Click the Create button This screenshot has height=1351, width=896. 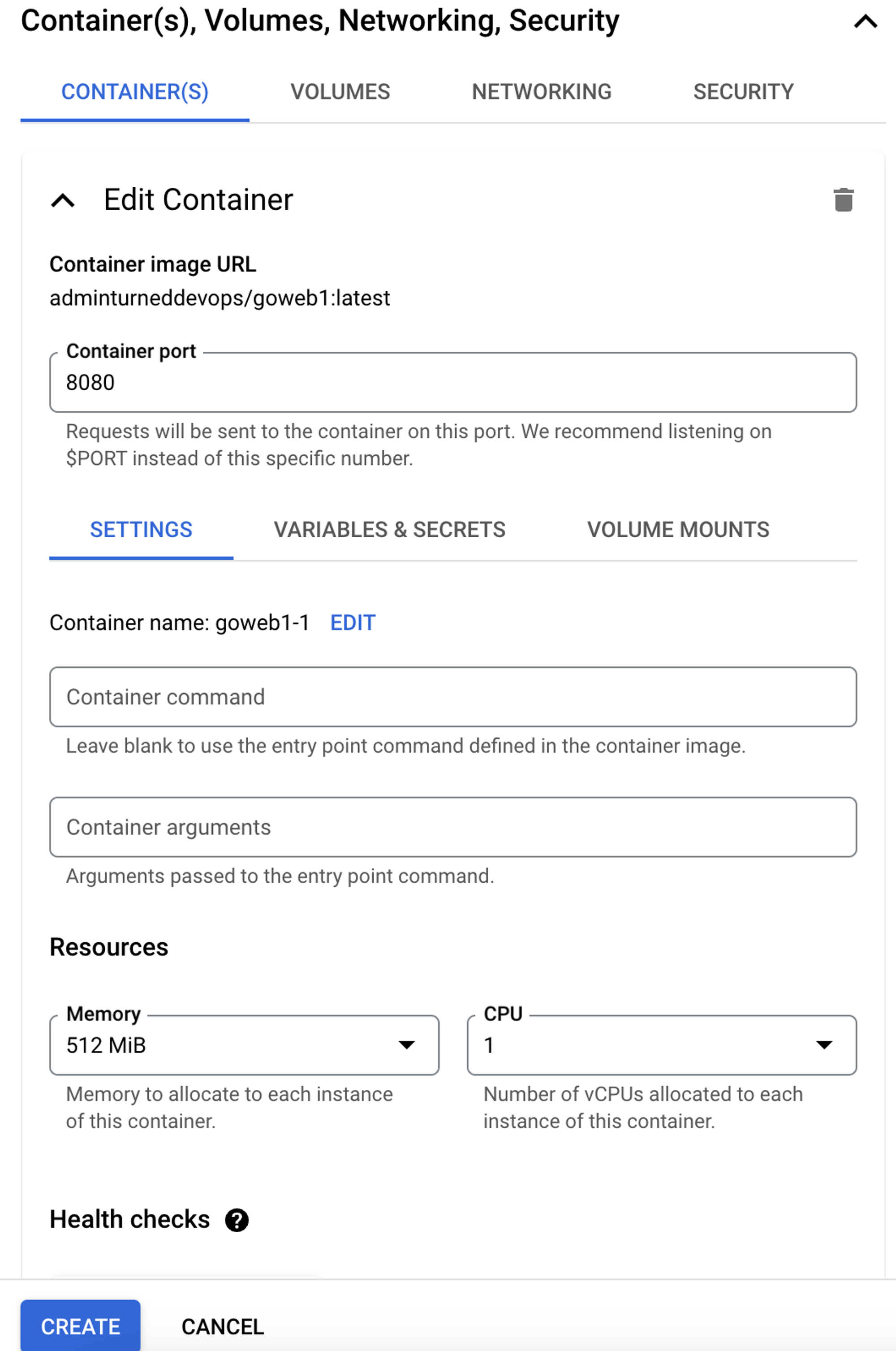[81, 1326]
